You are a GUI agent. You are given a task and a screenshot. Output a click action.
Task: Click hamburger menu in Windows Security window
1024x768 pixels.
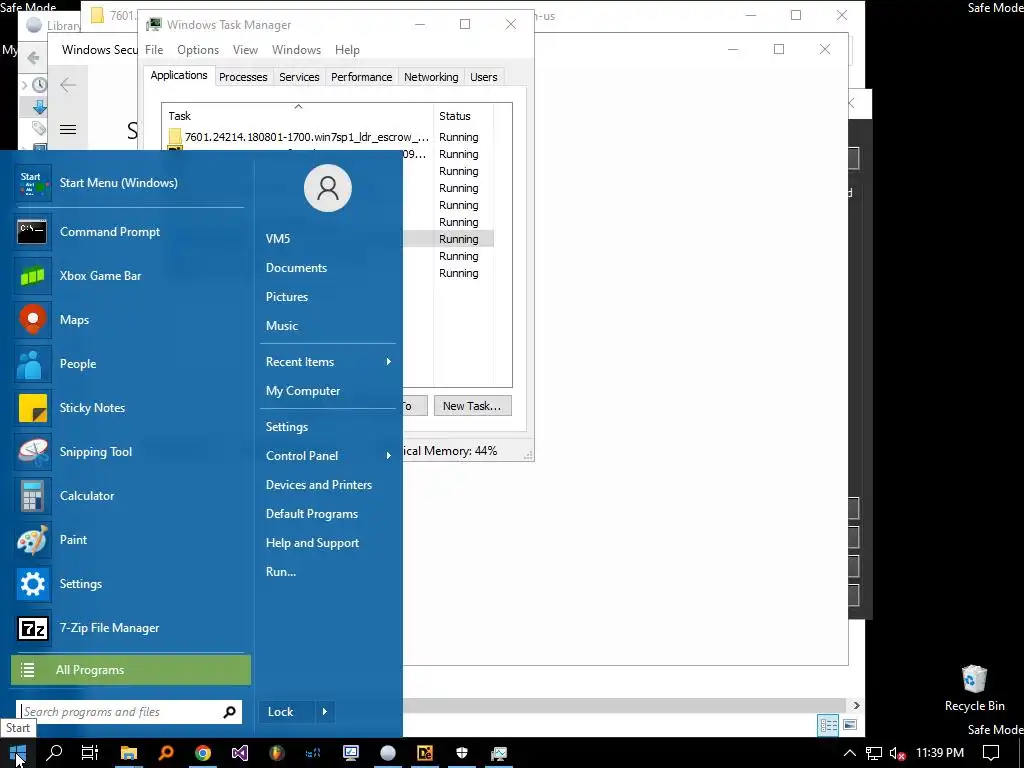click(x=68, y=129)
